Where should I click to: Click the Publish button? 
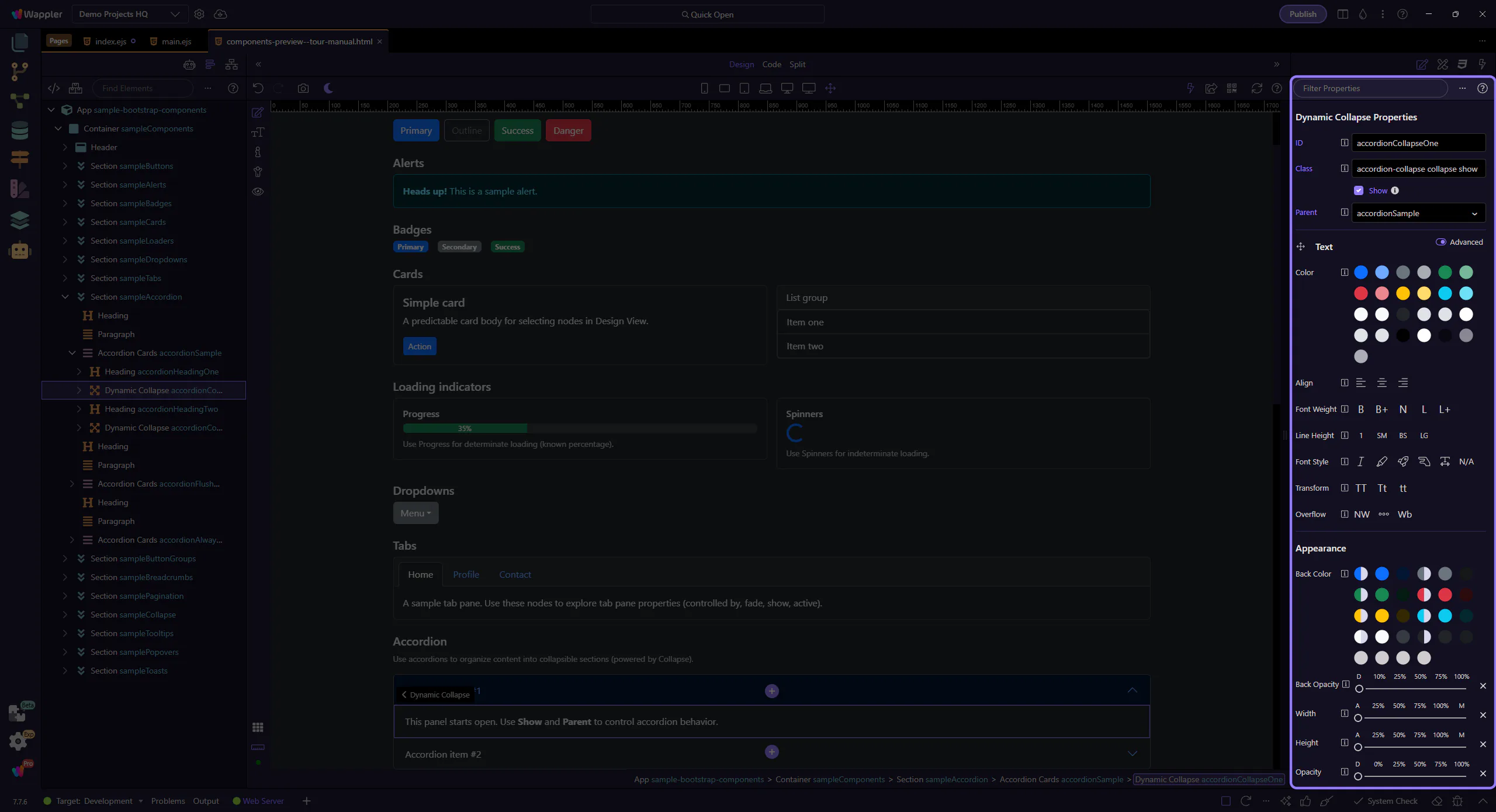tap(1303, 14)
